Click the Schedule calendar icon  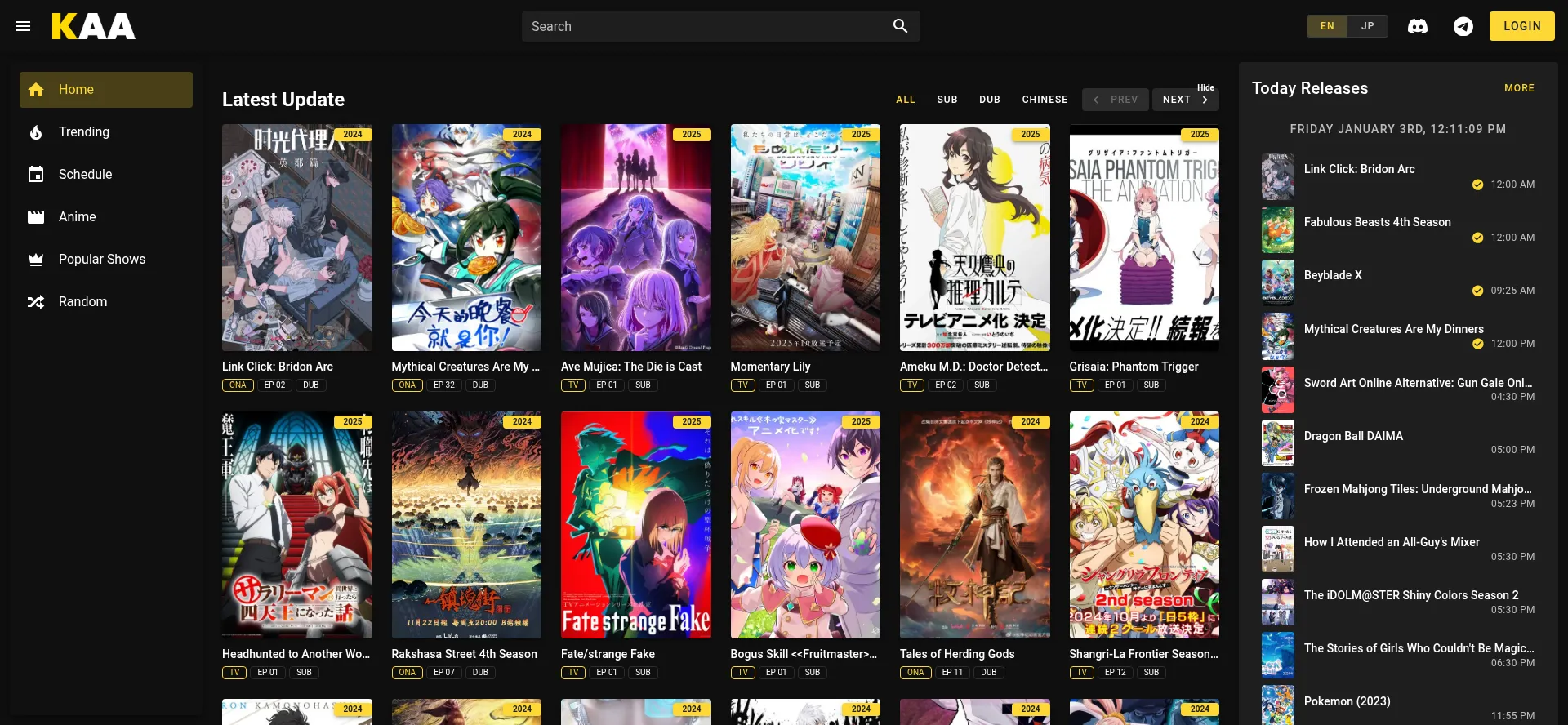[x=36, y=175]
